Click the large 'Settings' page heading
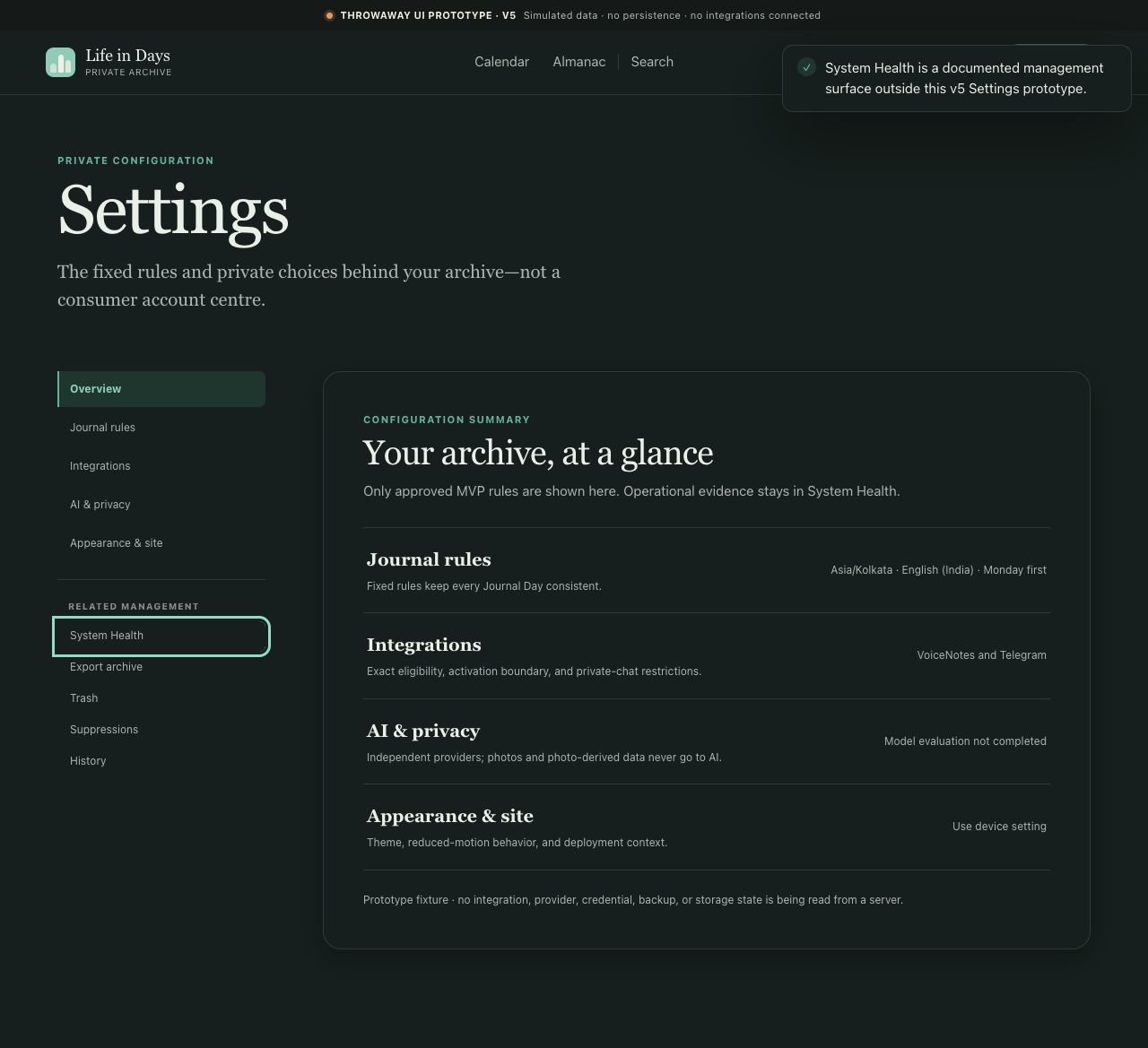Image resolution: width=1148 pixels, height=1048 pixels. pyautogui.click(x=173, y=211)
